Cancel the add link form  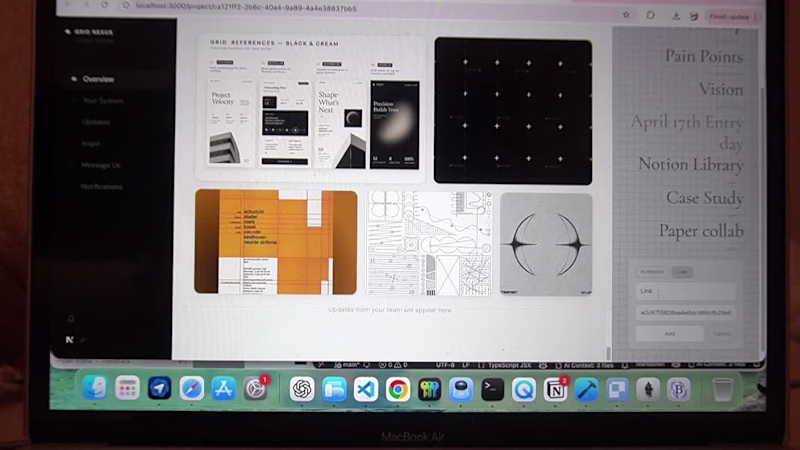point(721,334)
